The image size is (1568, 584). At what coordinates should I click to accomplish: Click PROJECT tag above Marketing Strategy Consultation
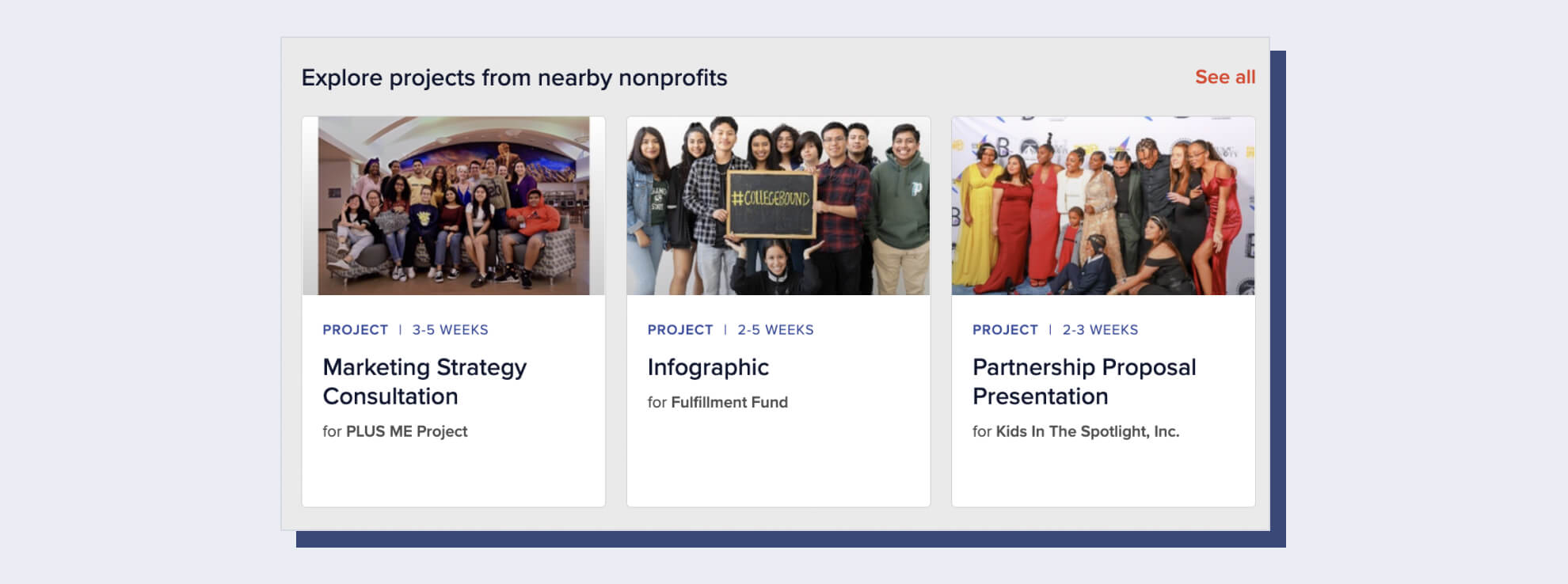click(x=355, y=330)
